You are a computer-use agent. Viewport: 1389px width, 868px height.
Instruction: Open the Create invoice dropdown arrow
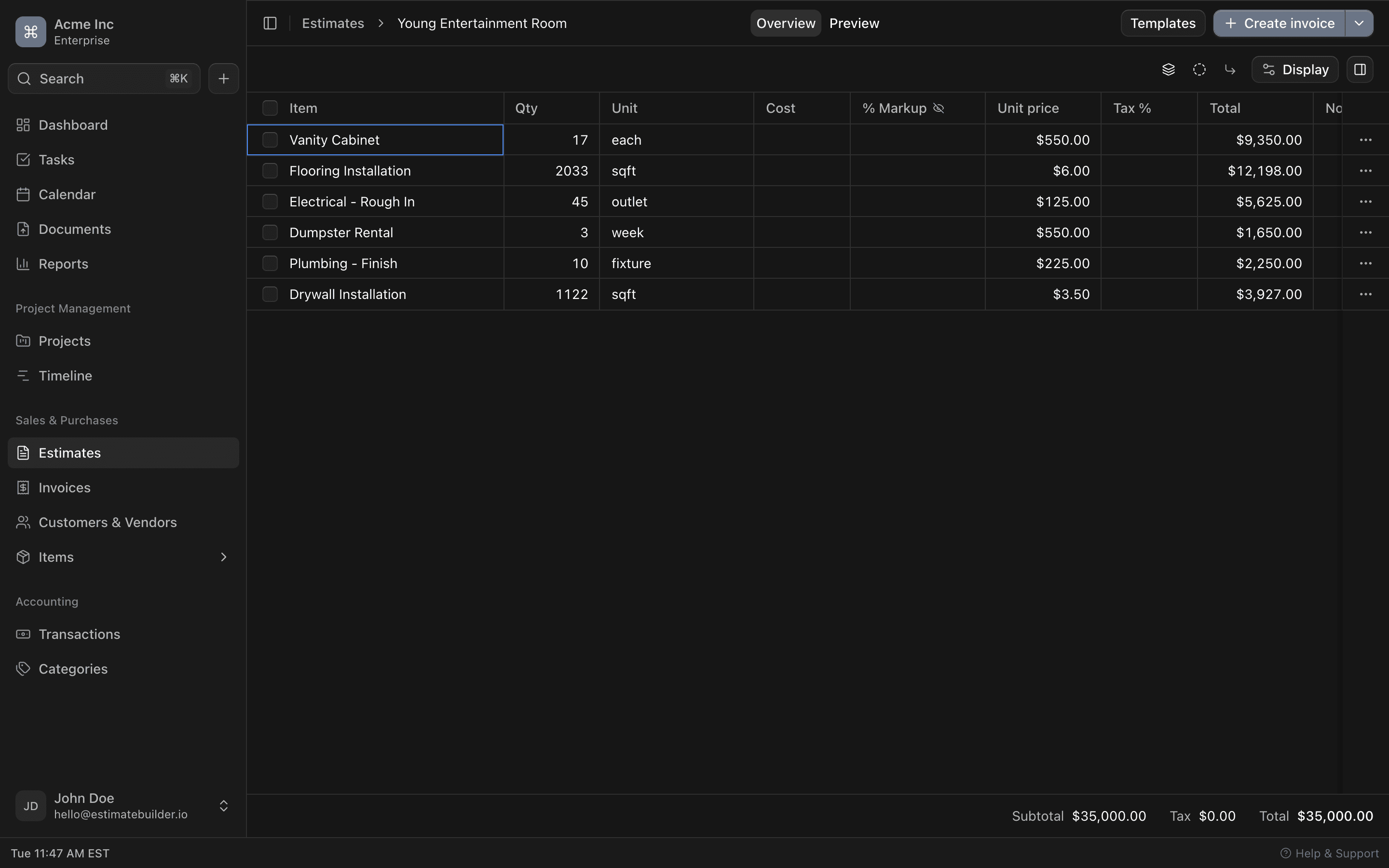pos(1359,23)
